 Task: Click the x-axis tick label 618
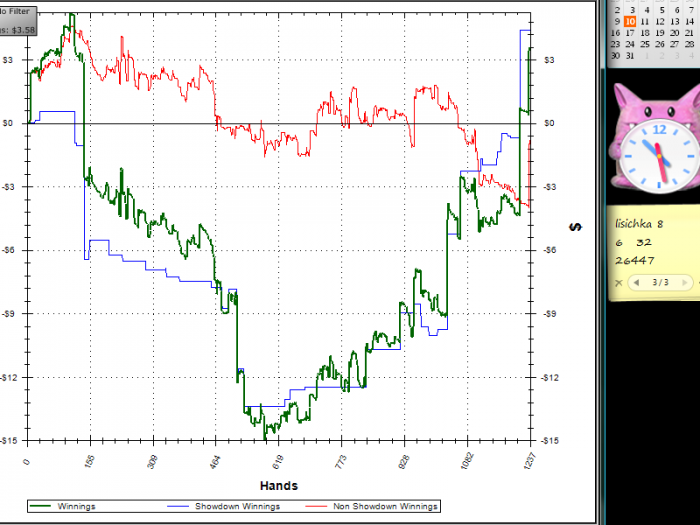278,461
